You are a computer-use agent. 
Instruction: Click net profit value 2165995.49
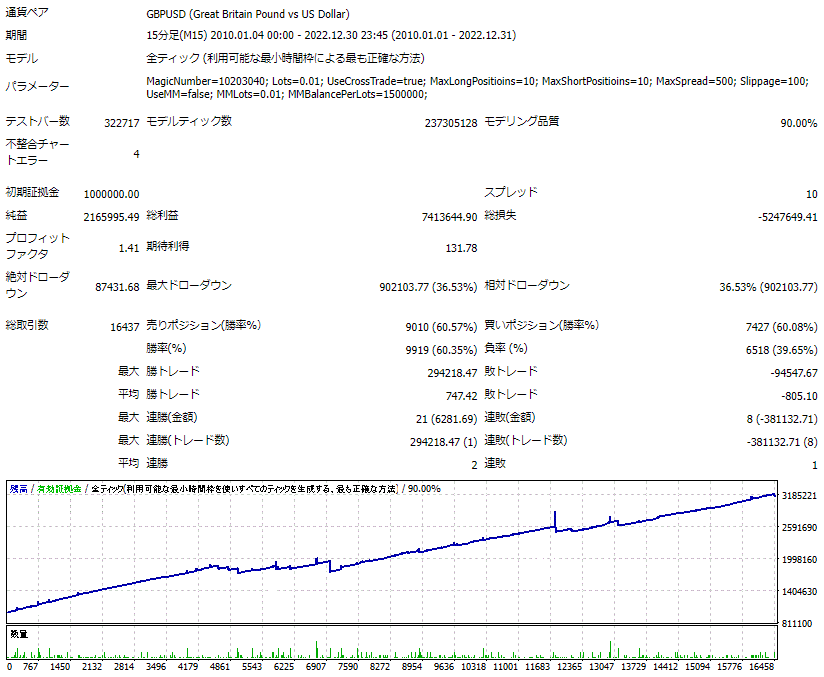pos(111,217)
